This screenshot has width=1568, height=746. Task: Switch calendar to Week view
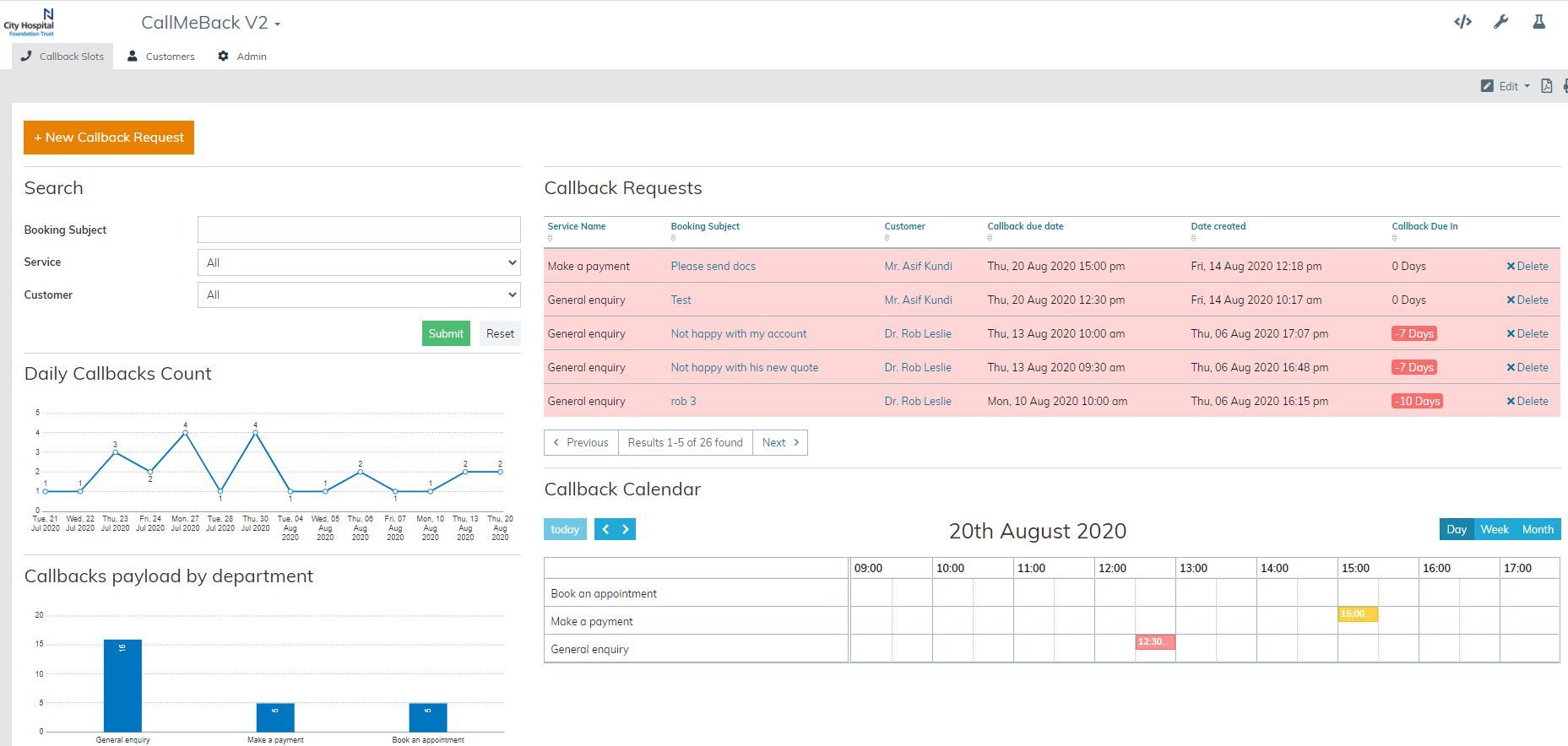(x=1494, y=529)
